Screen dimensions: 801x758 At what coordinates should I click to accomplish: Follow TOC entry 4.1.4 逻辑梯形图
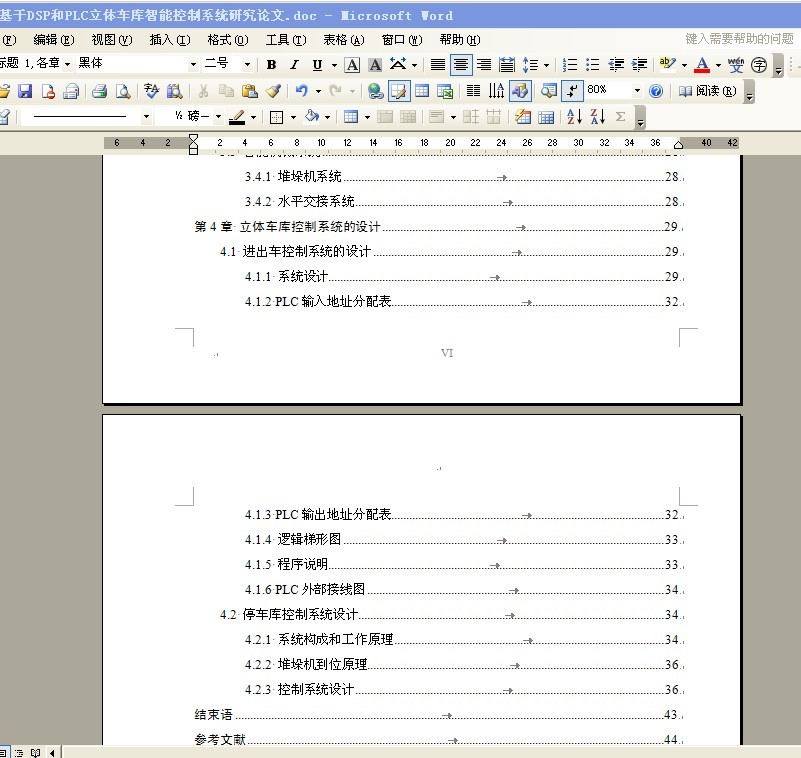tap(464, 540)
